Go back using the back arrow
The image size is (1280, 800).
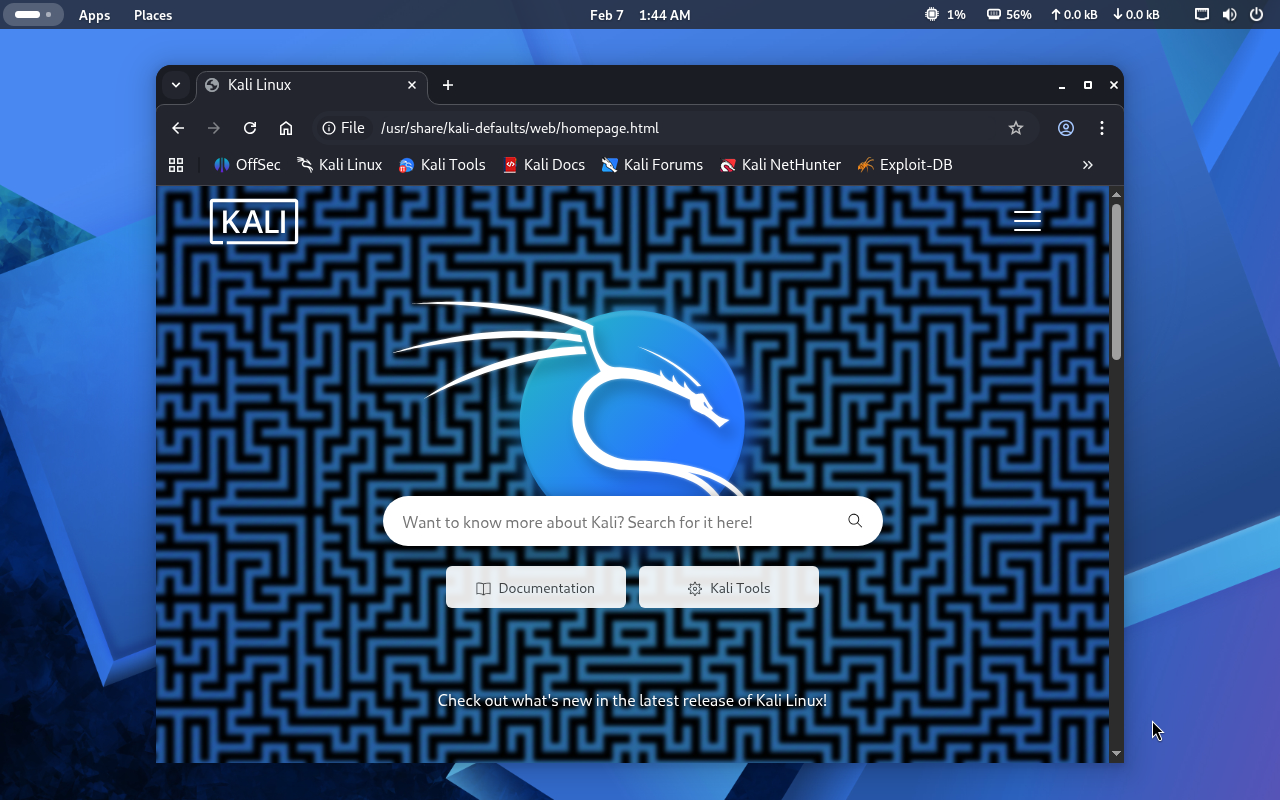178,128
